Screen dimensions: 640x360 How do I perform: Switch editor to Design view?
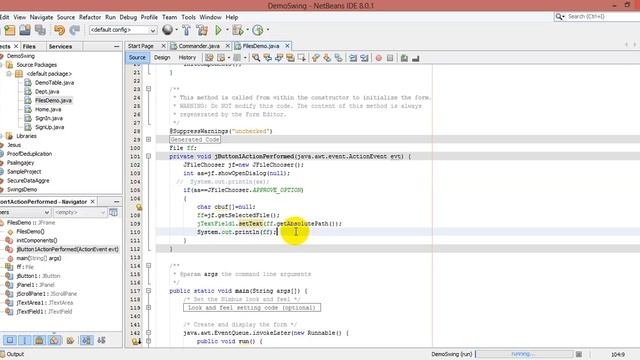click(162, 58)
